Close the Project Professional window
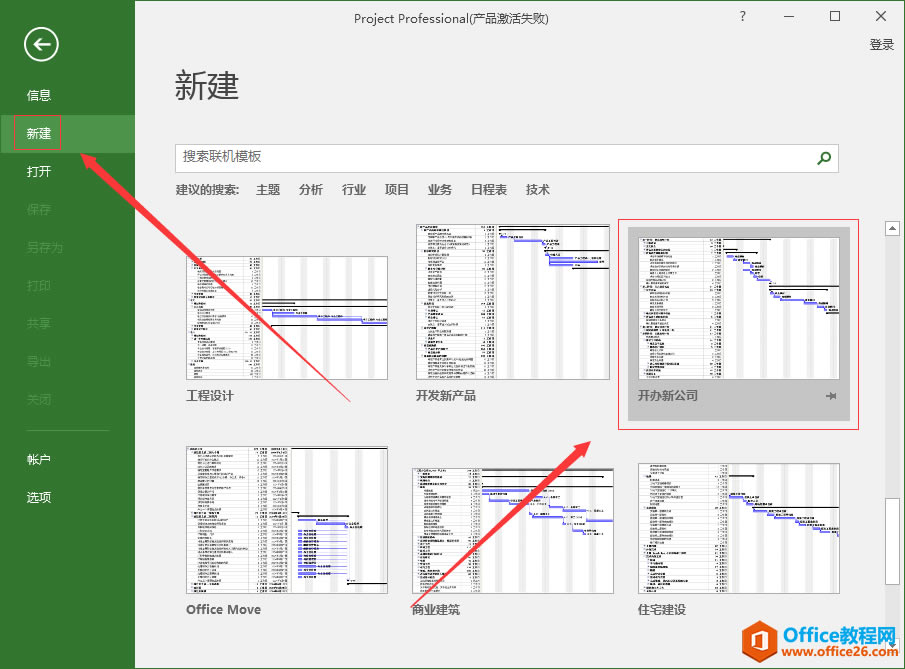This screenshot has height=669, width=905. tap(881, 16)
